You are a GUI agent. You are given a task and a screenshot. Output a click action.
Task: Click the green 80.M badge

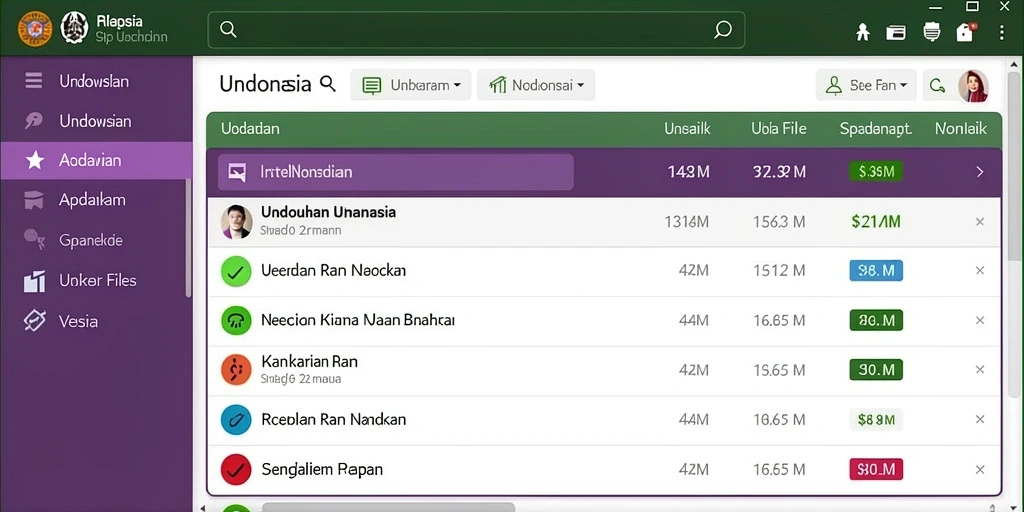(876, 320)
